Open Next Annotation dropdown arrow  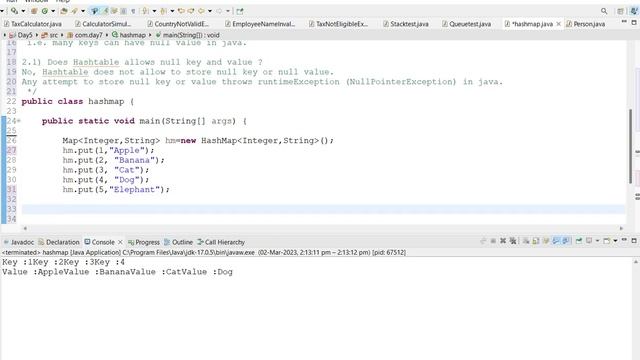click(154, 11)
